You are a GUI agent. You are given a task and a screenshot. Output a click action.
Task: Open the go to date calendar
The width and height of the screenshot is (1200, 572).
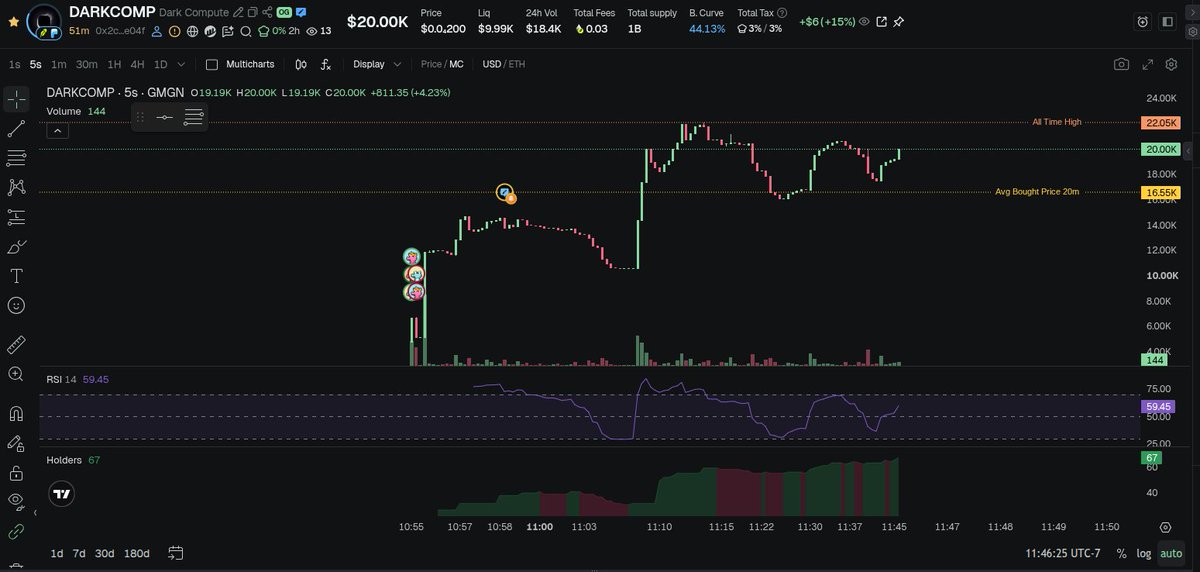point(176,553)
